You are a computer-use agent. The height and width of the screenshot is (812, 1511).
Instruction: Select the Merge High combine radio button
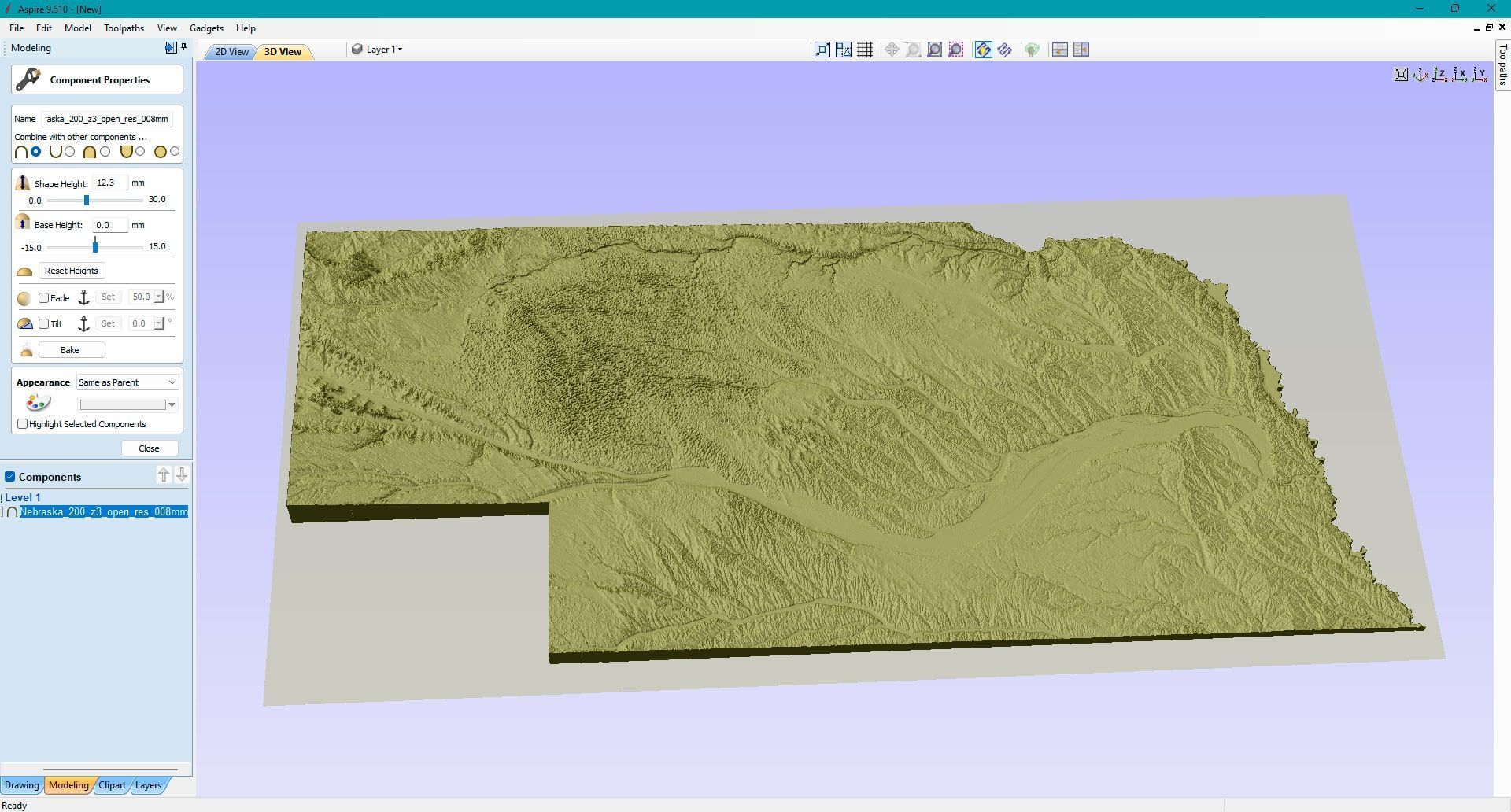[x=105, y=152]
